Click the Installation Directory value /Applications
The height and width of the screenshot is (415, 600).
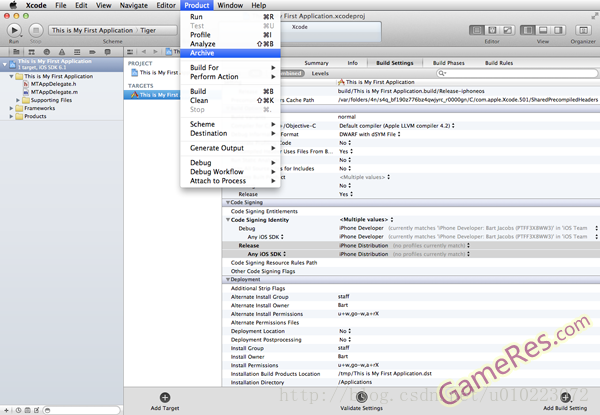coord(355,382)
